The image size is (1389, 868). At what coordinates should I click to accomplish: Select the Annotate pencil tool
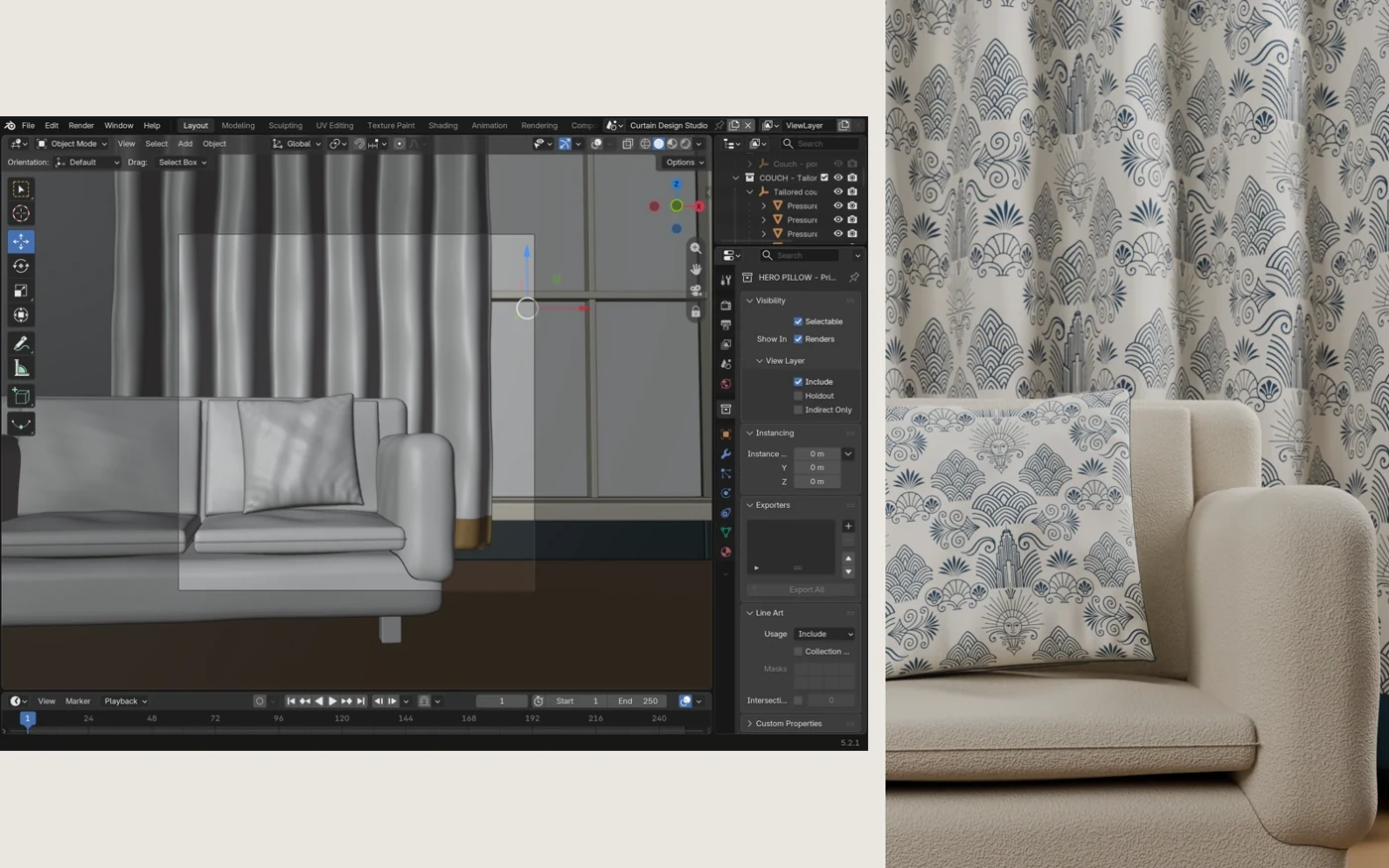21,343
